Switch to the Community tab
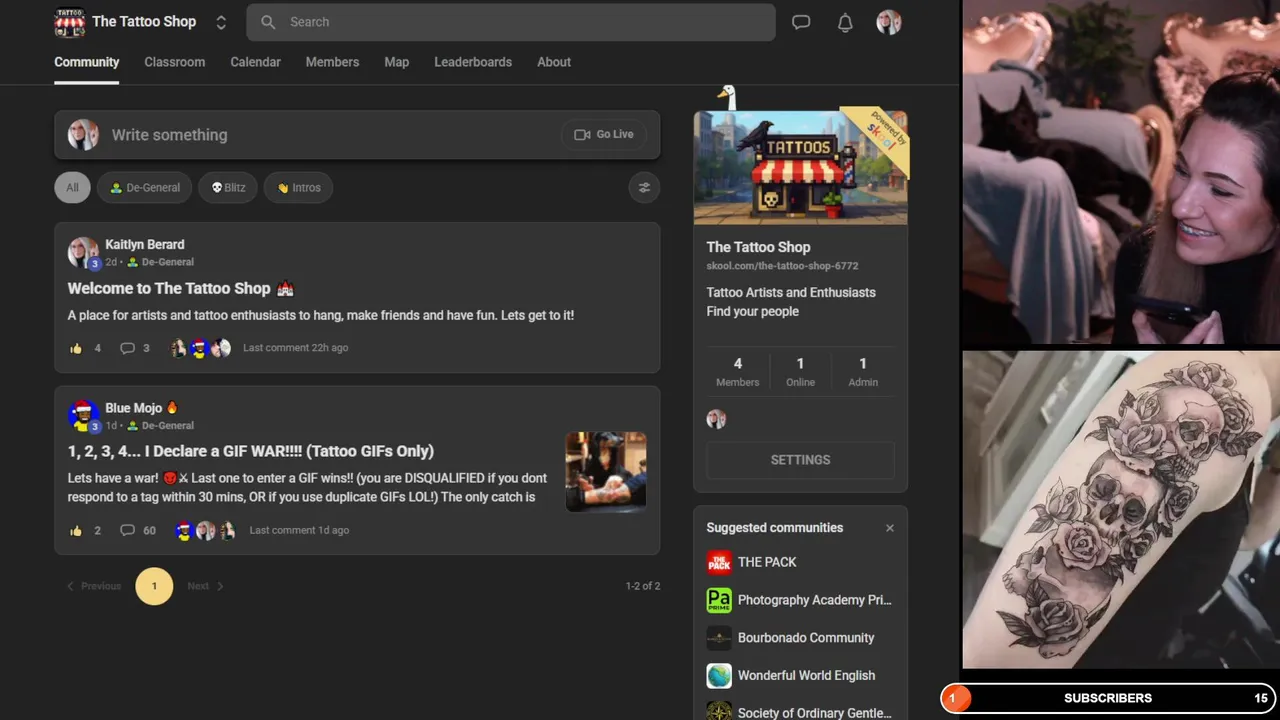This screenshot has height=720, width=1280. pos(87,62)
